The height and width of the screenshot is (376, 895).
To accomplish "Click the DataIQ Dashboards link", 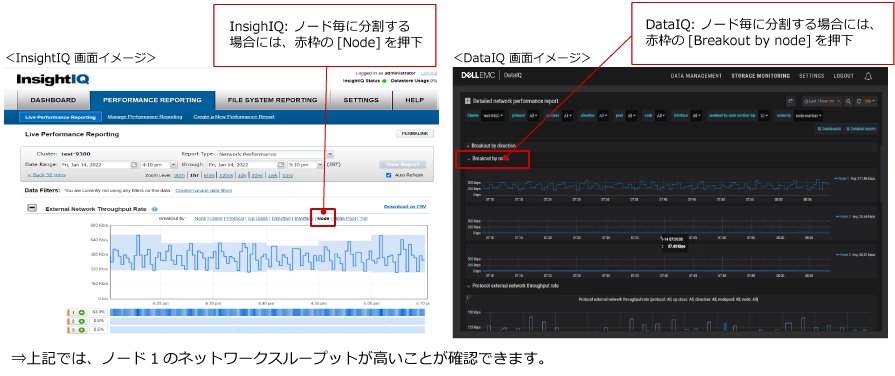I will click(829, 129).
